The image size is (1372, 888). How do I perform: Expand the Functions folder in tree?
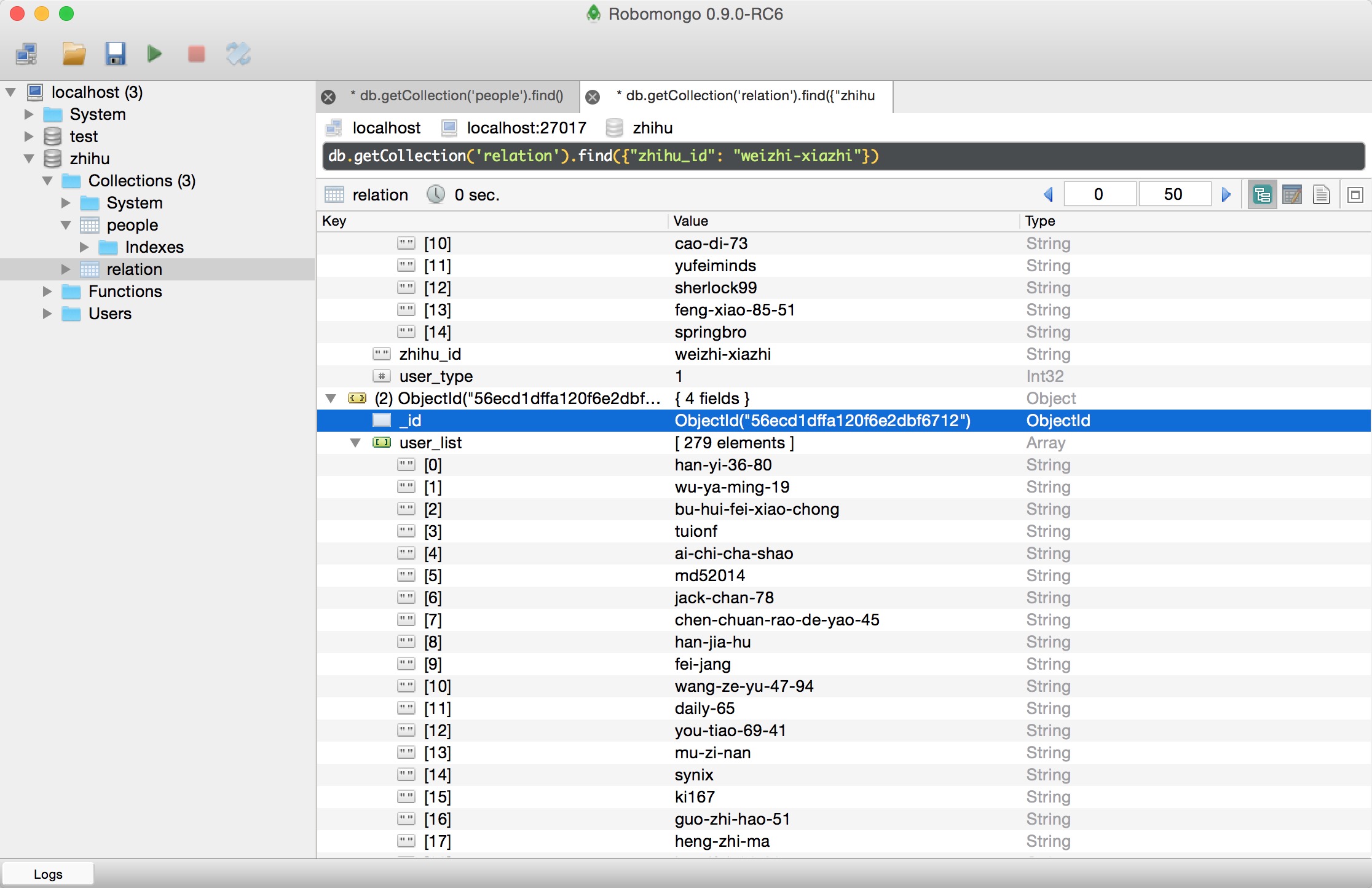[47, 291]
